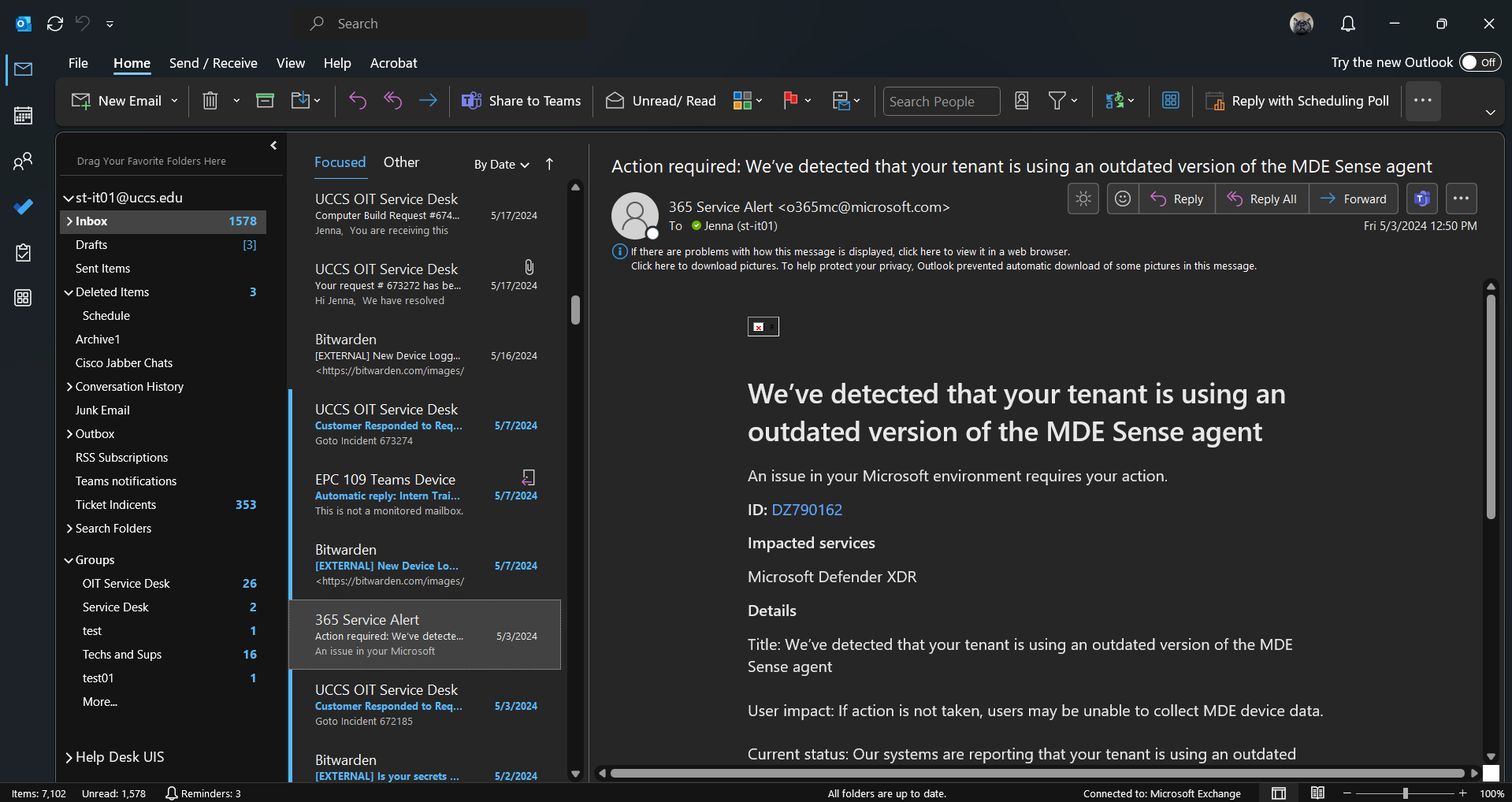Select the Inbox folder

163,221
